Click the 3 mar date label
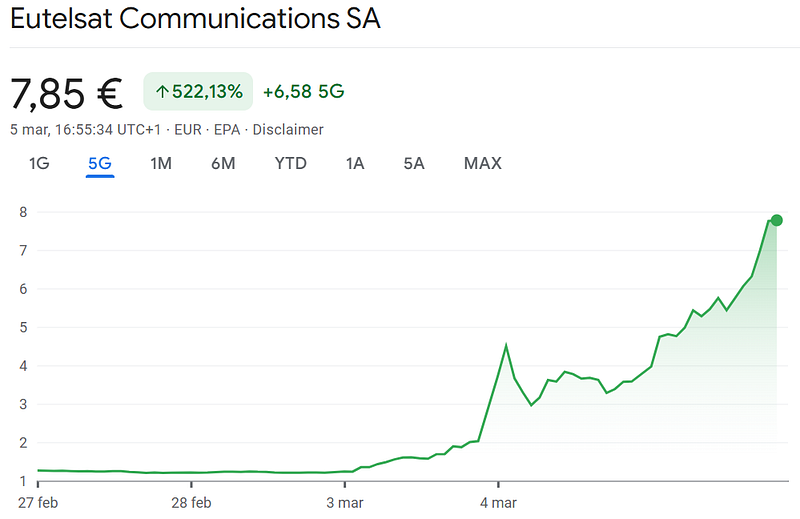 344,502
